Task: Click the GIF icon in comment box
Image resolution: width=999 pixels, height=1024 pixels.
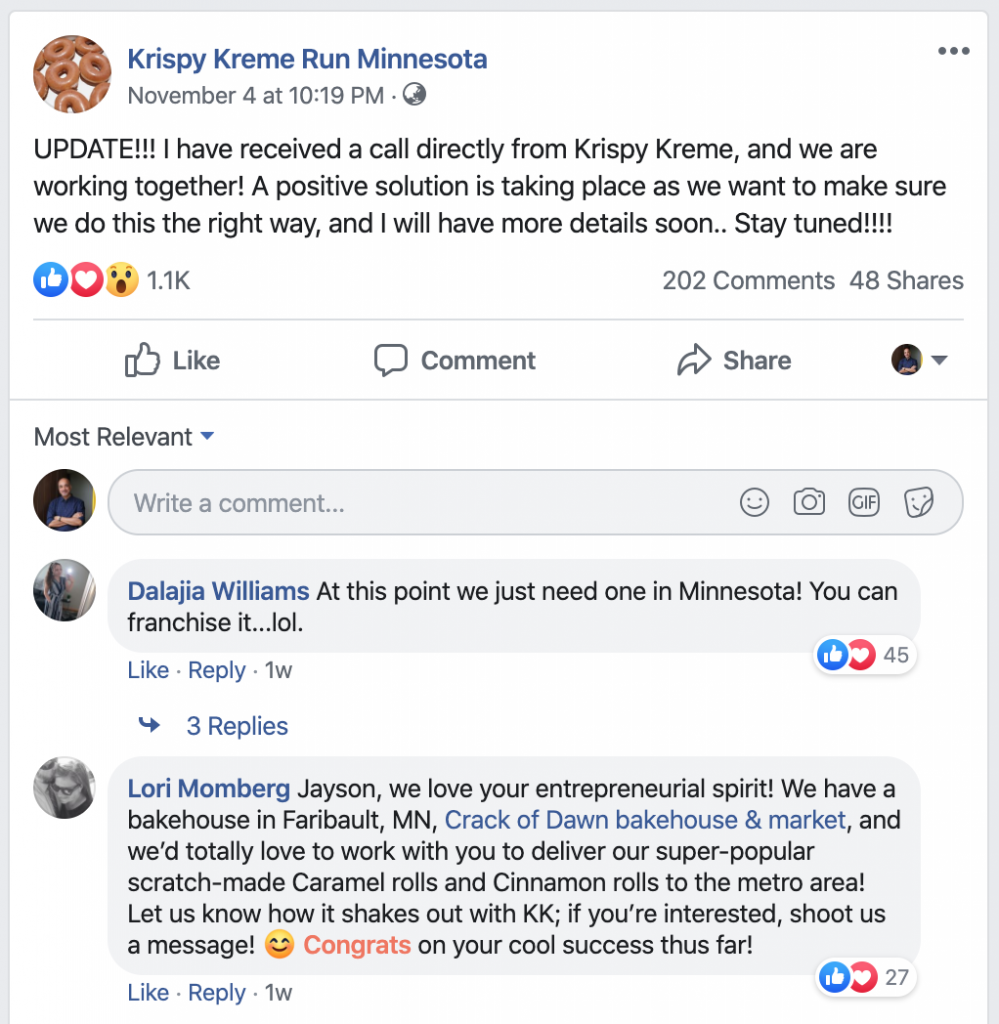Action: click(x=863, y=502)
